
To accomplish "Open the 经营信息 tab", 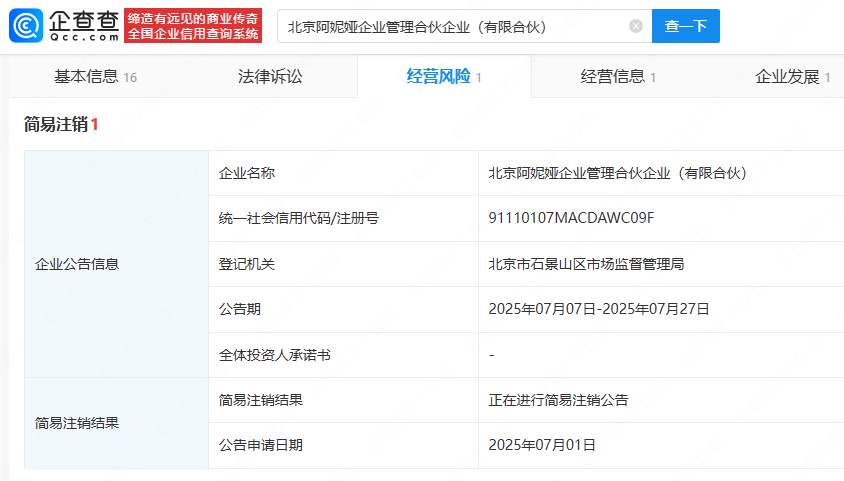I will tap(618, 76).
